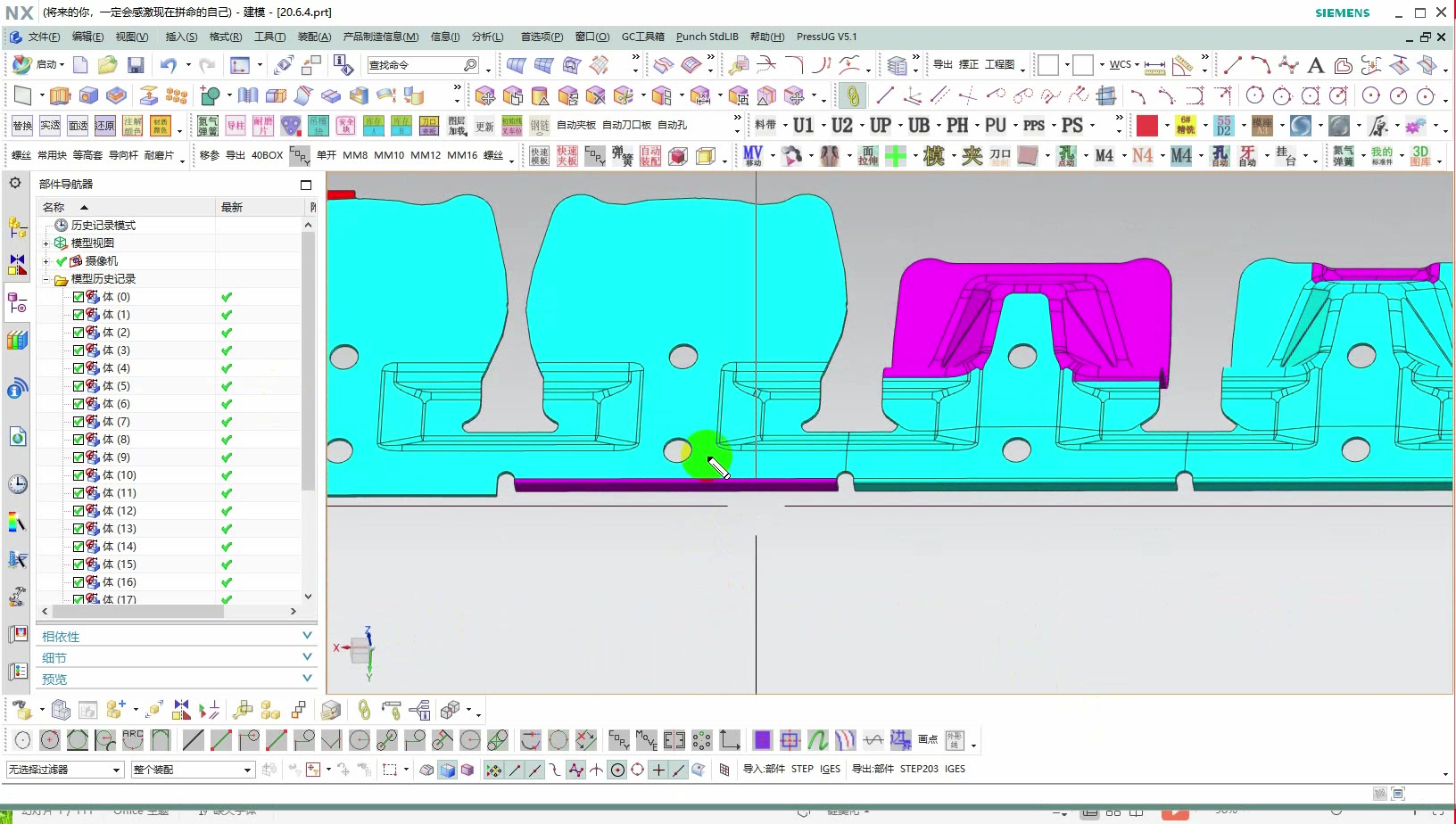This screenshot has height=824, width=1456.
Task: Click the second white color box left of WCS
Action: [1083, 65]
